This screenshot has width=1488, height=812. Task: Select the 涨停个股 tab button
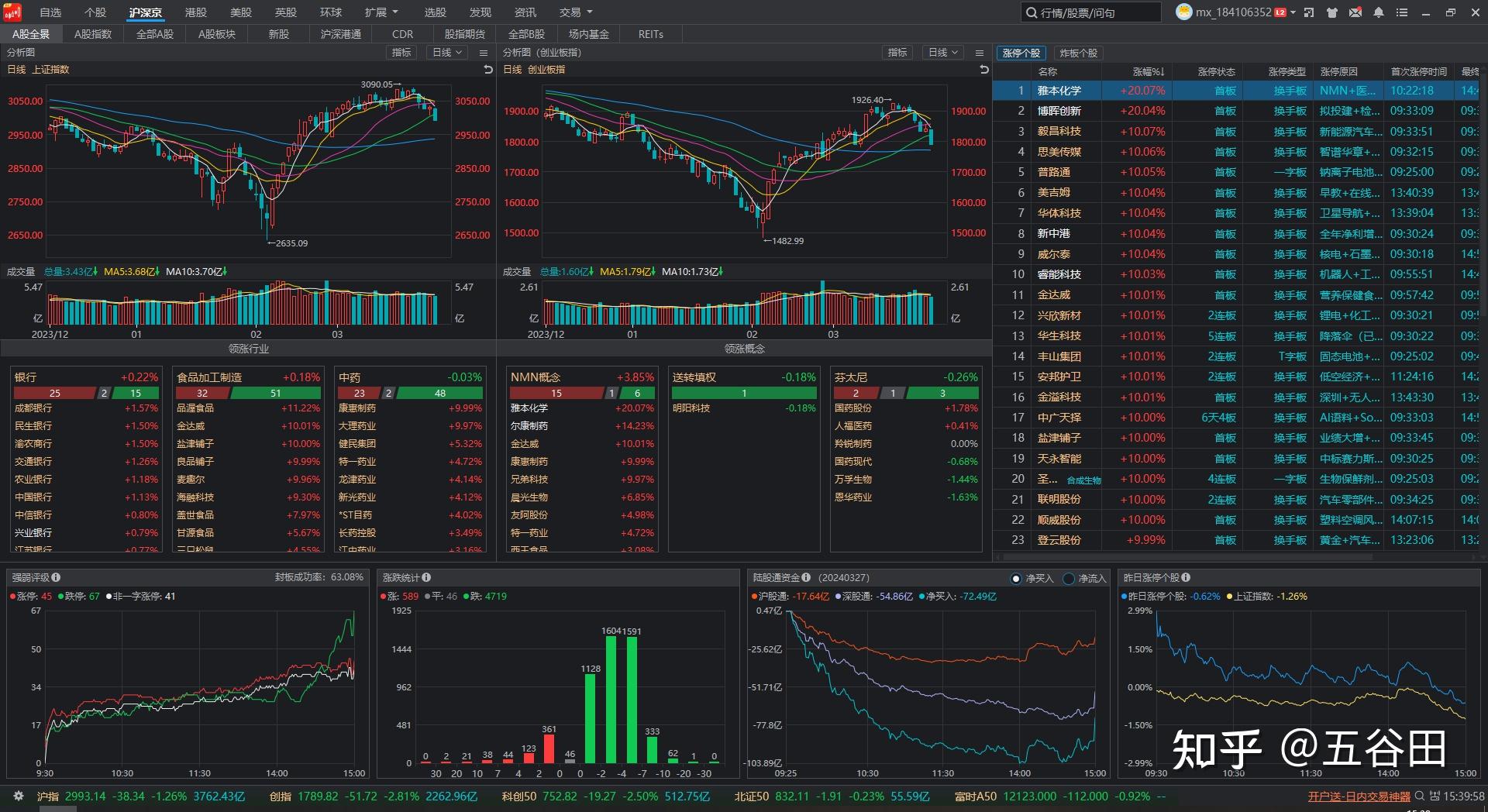[x=1021, y=53]
